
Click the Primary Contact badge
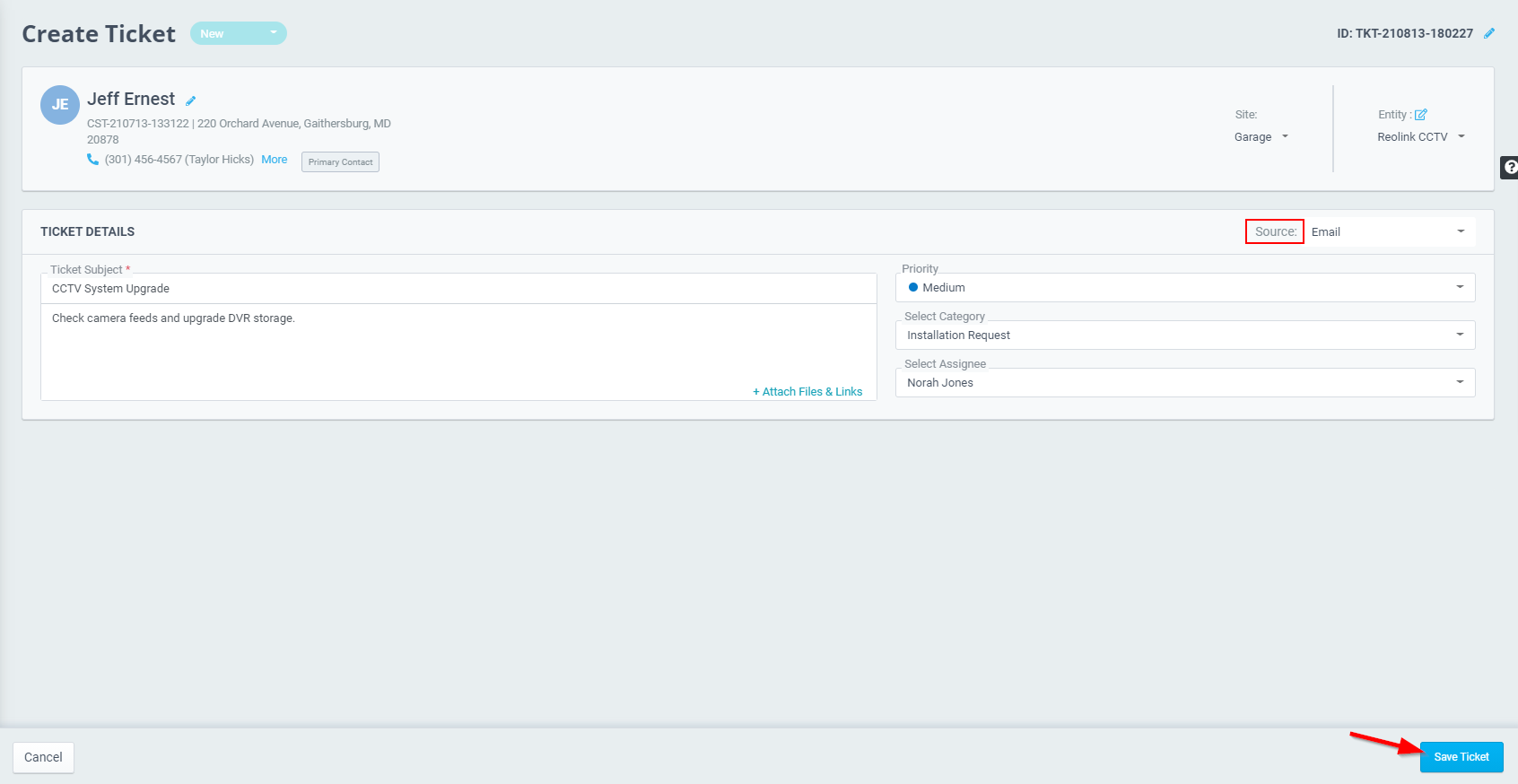(x=340, y=162)
